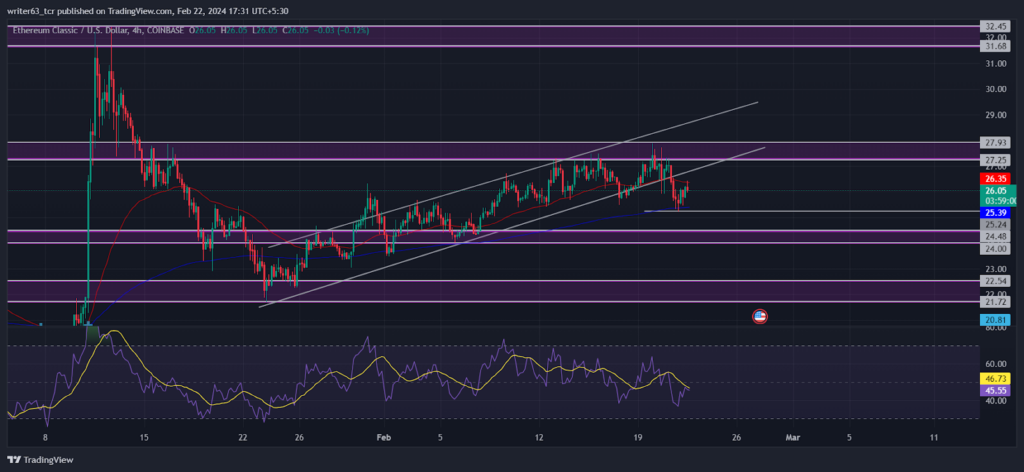Screen dimensions: 1024x472
Task: Click the 12 date label on time axis
Action: tap(539, 437)
